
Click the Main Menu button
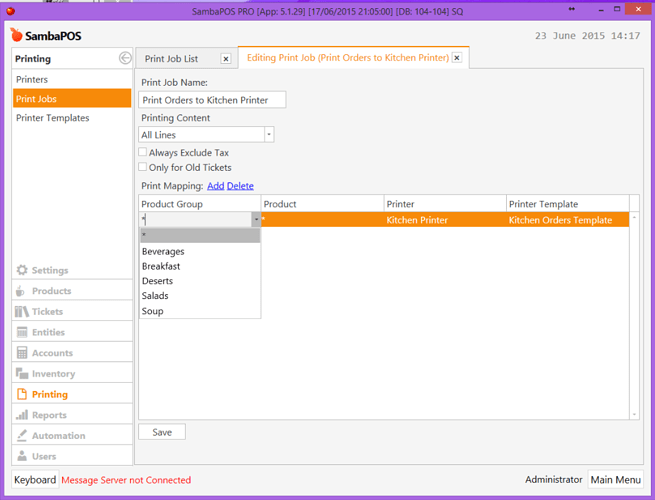coord(615,480)
